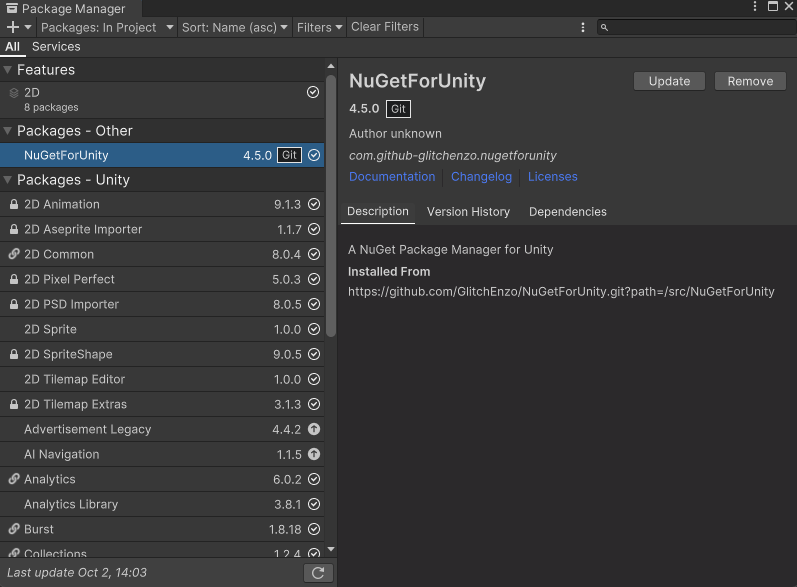The height and width of the screenshot is (587, 797).
Task: Open the Sort: Name (asc) dropdown
Action: 234,27
